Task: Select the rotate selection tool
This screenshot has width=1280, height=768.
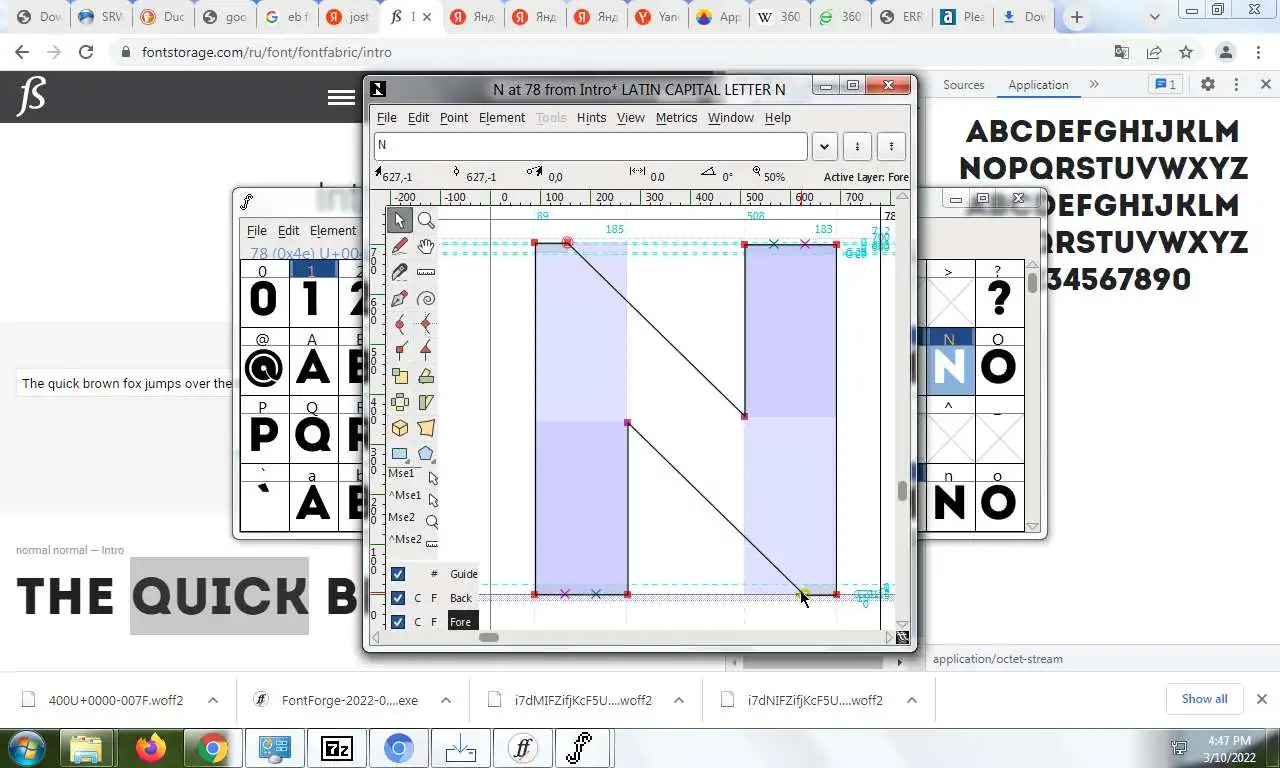Action: point(426,376)
